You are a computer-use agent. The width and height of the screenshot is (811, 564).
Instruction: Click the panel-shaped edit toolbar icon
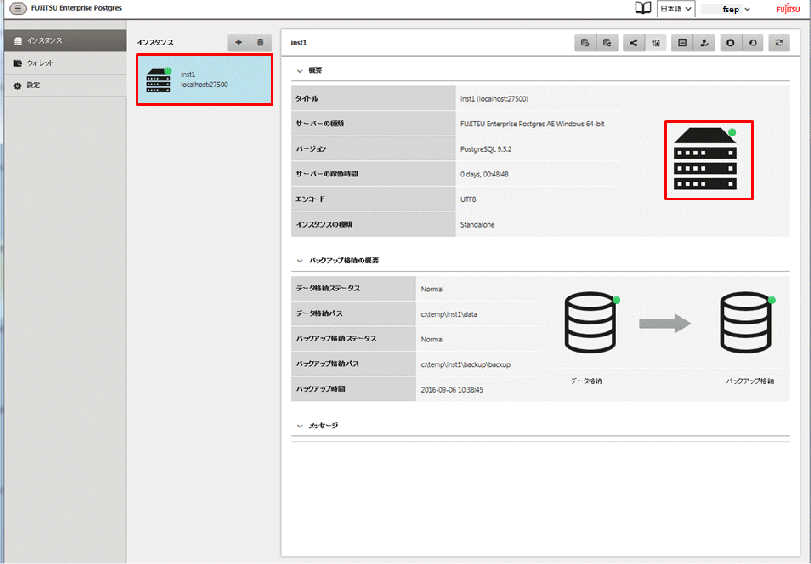click(x=682, y=43)
